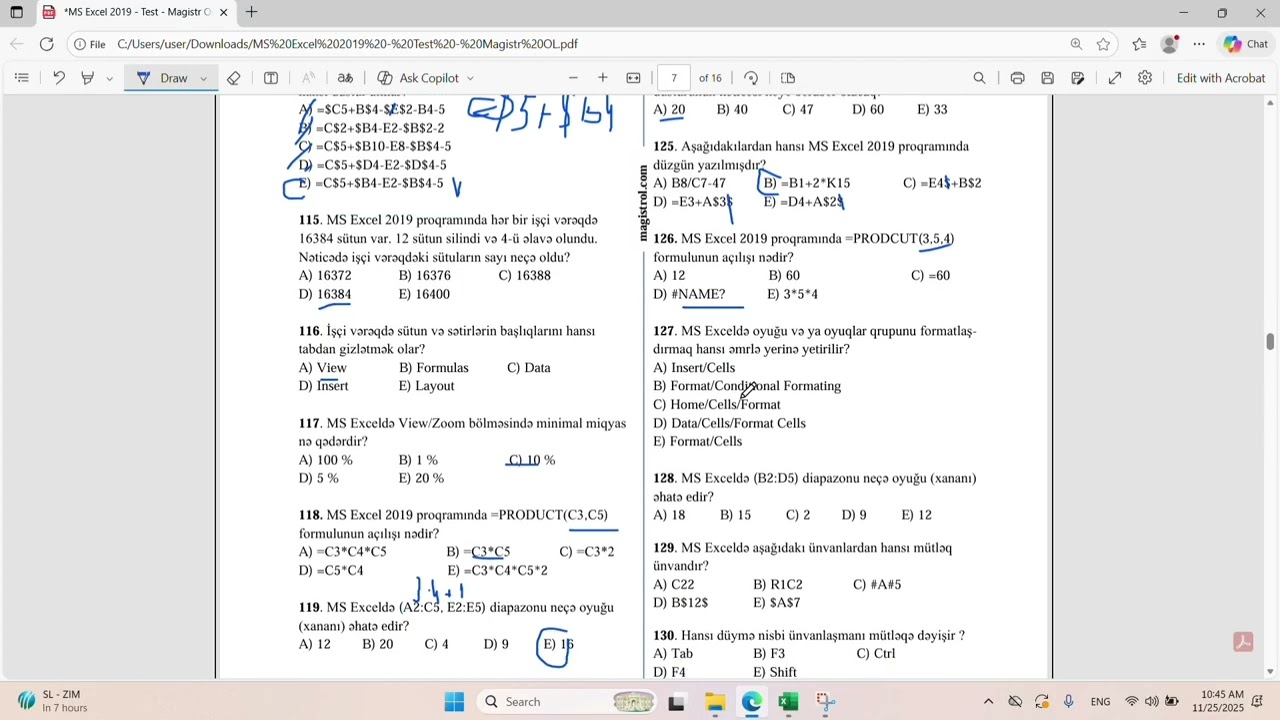Click answer 'D) #NAME?' in question 126
Screen dimensions: 1280x720
pos(689,294)
